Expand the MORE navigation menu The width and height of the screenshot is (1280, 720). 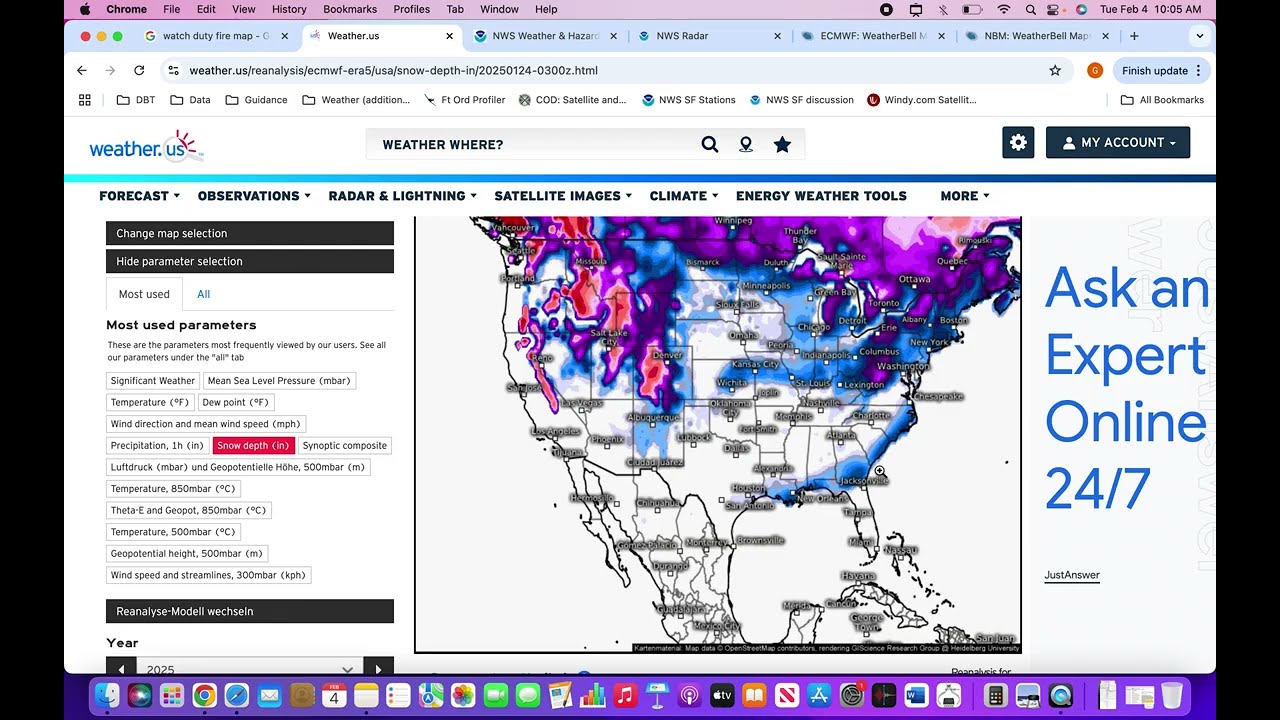pos(965,196)
